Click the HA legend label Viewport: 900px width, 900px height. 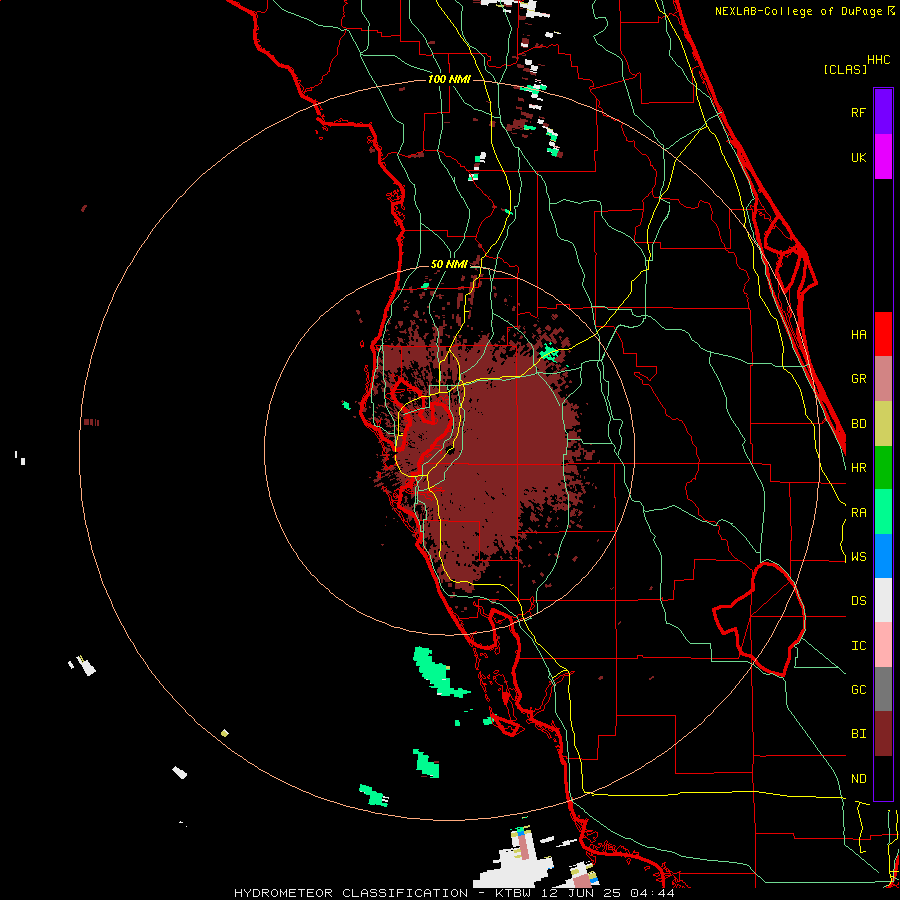(859, 334)
